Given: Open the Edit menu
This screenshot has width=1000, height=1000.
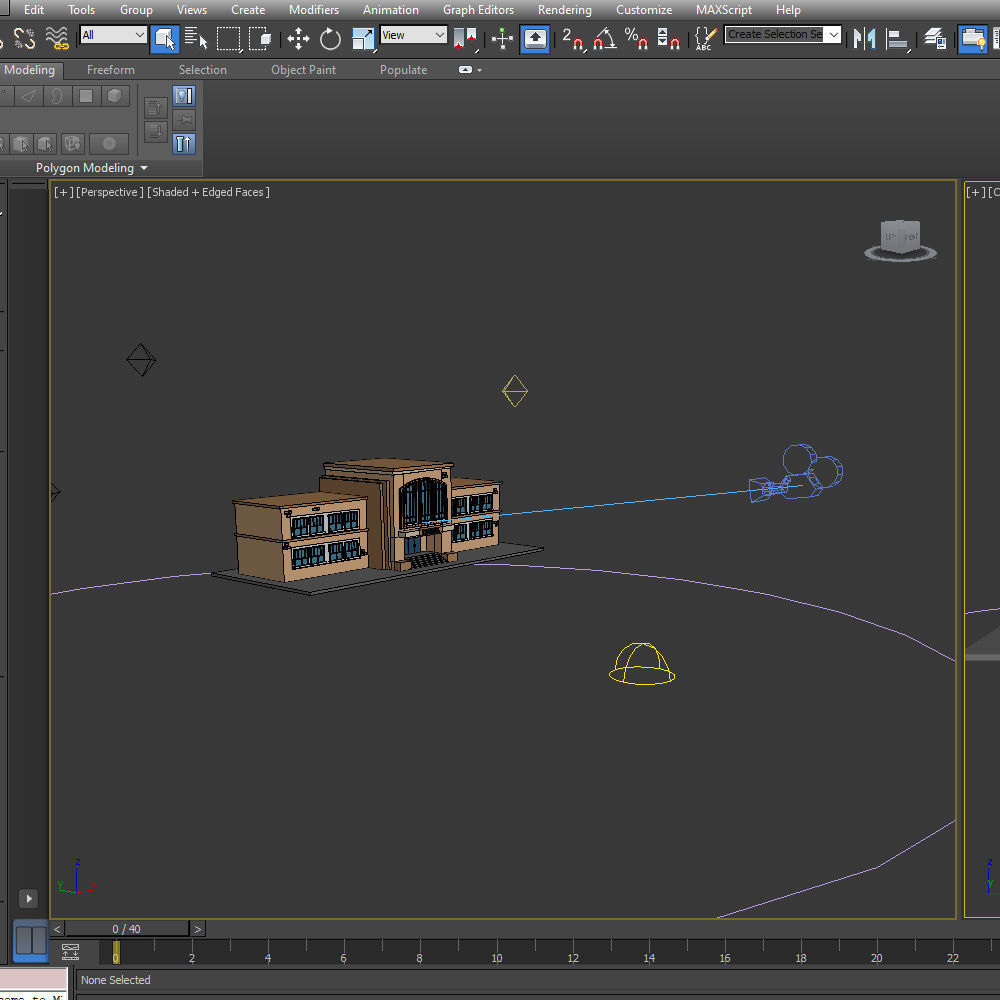Looking at the screenshot, I should pyautogui.click(x=34, y=10).
